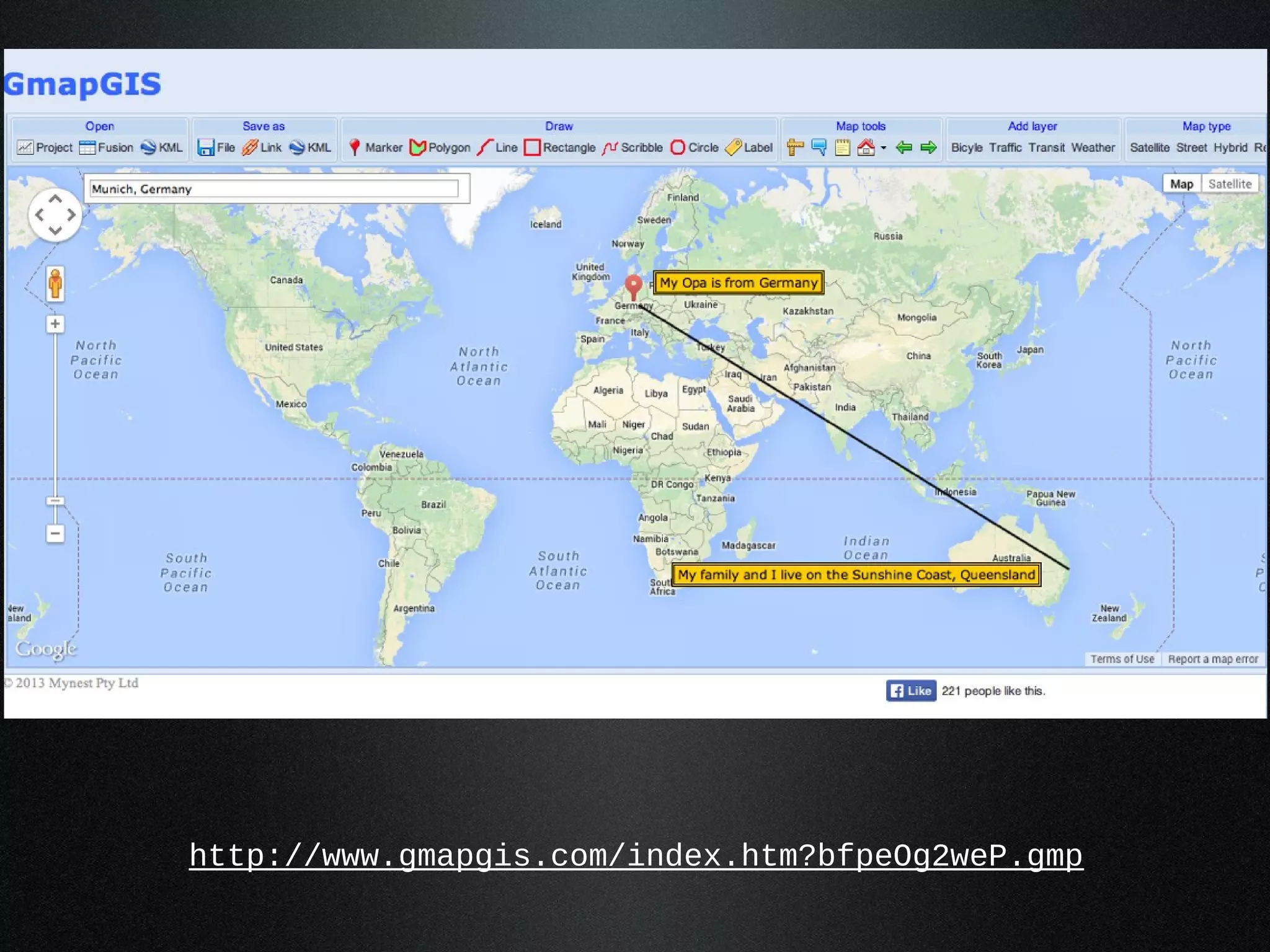
Task: Click the Munich, Germany search field
Action: click(274, 188)
